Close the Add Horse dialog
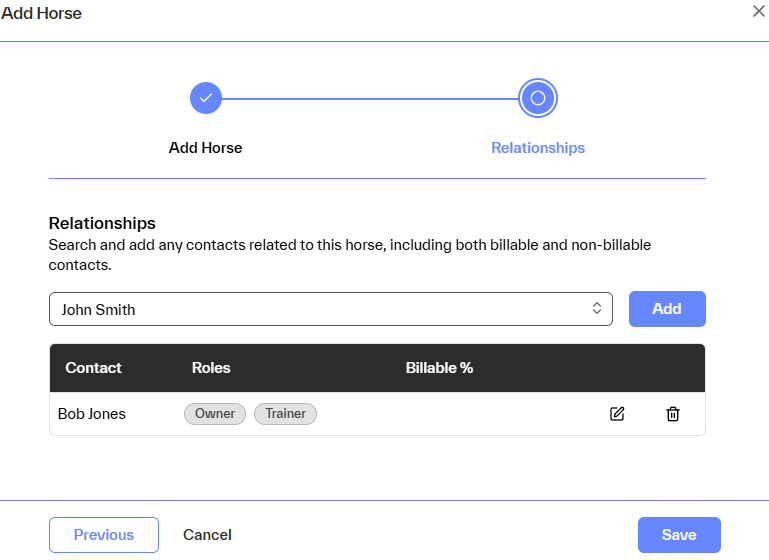Image resolution: width=769 pixels, height=560 pixels. [x=759, y=11]
